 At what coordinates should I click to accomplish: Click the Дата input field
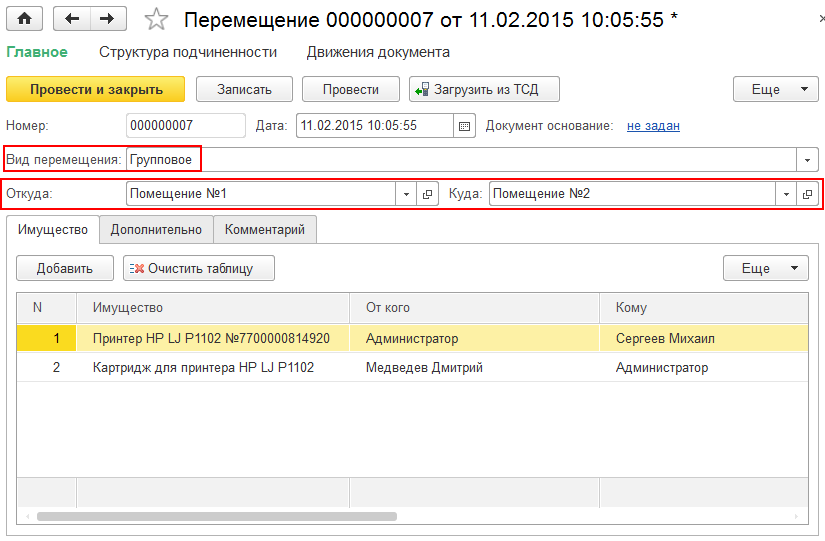[375, 126]
